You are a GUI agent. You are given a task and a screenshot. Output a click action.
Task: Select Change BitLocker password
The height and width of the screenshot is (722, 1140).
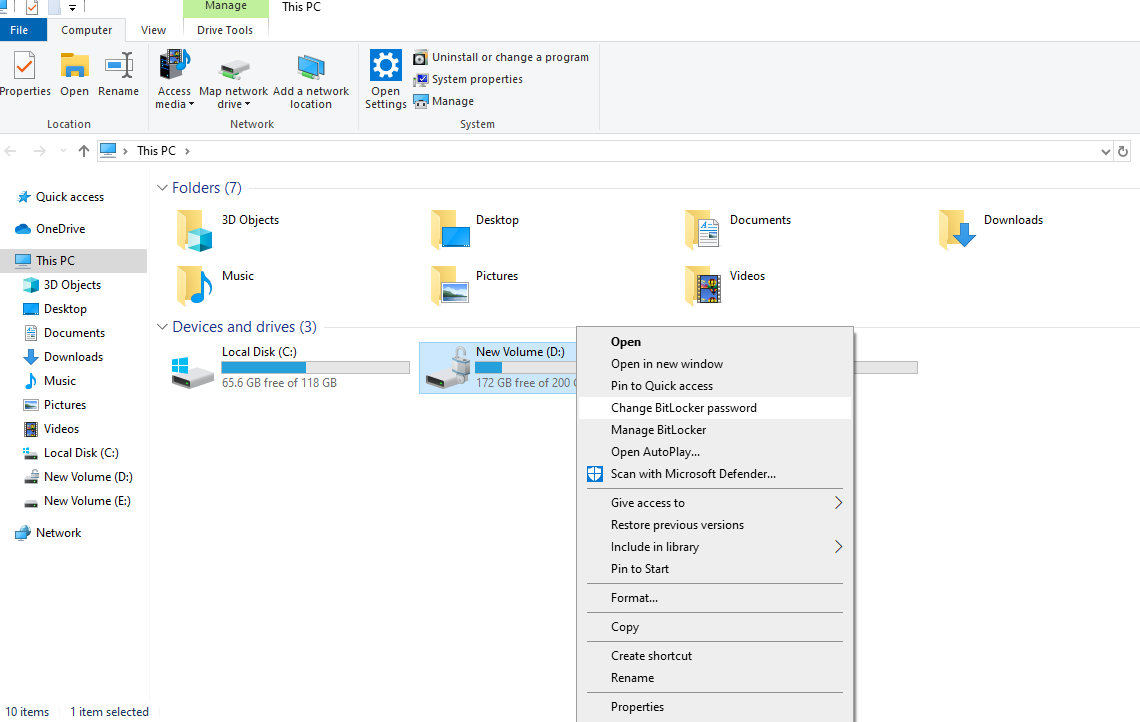pyautogui.click(x=715, y=408)
